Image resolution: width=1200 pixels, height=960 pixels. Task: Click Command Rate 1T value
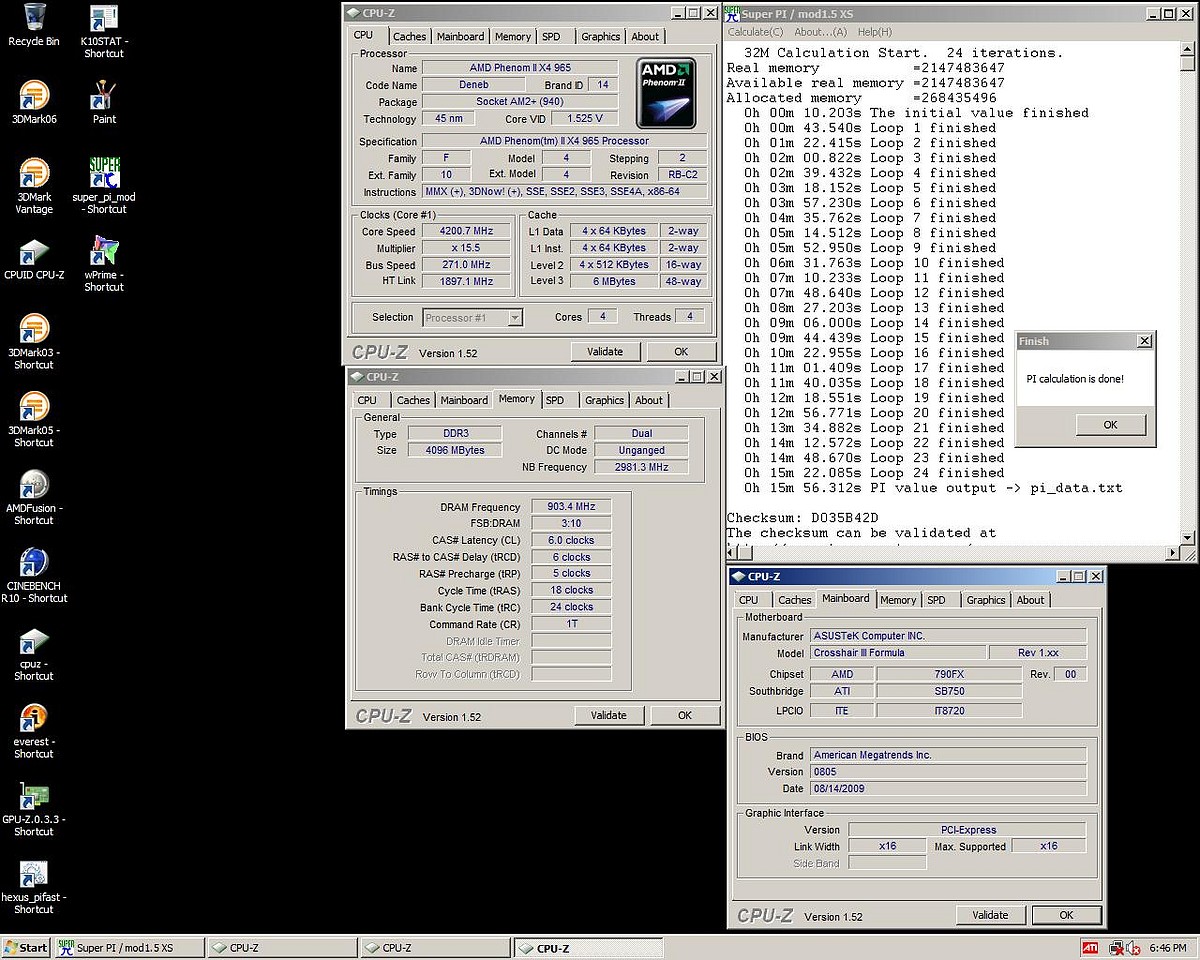coord(571,624)
